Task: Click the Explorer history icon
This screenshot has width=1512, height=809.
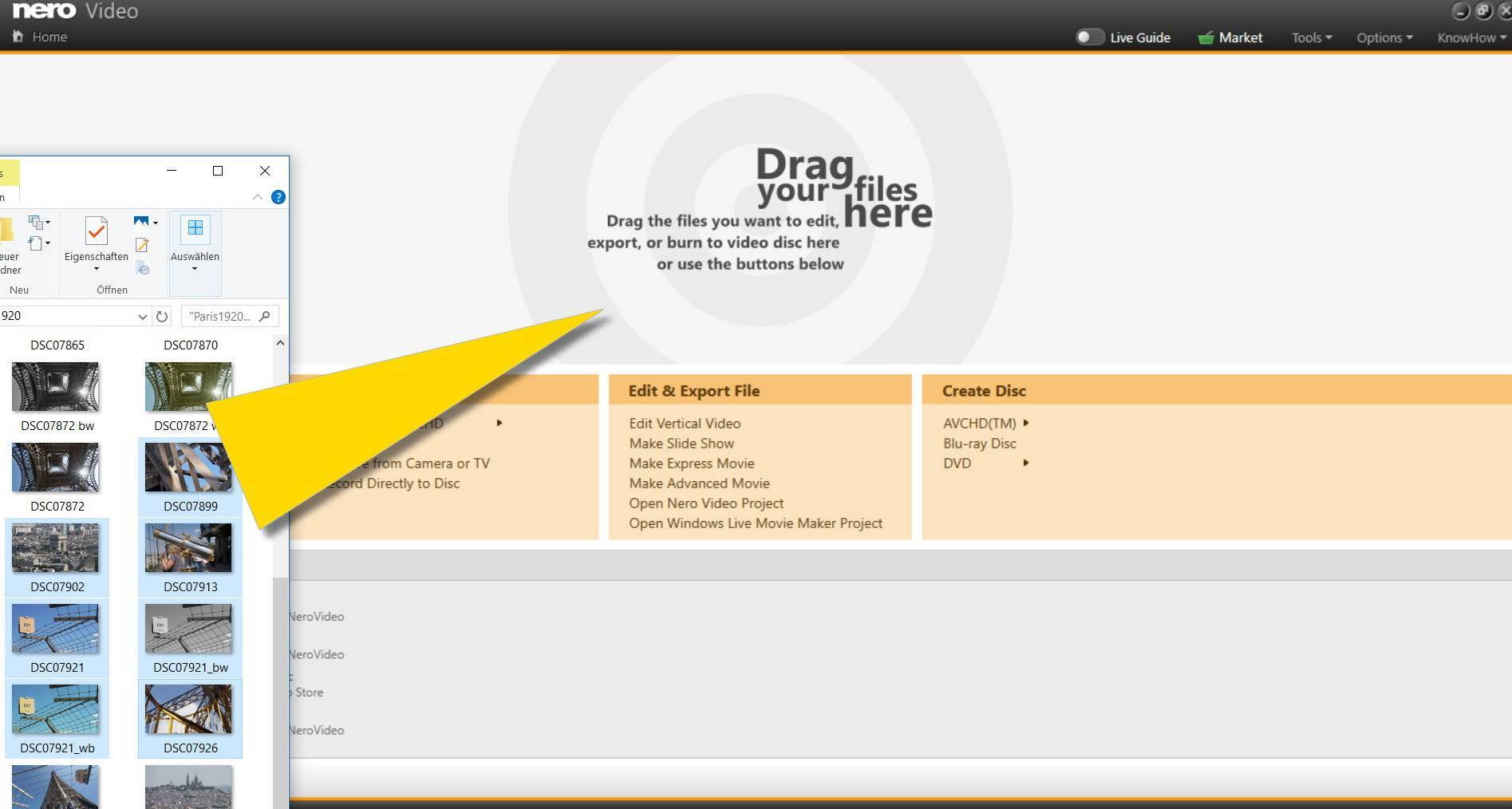Action: pos(143,268)
